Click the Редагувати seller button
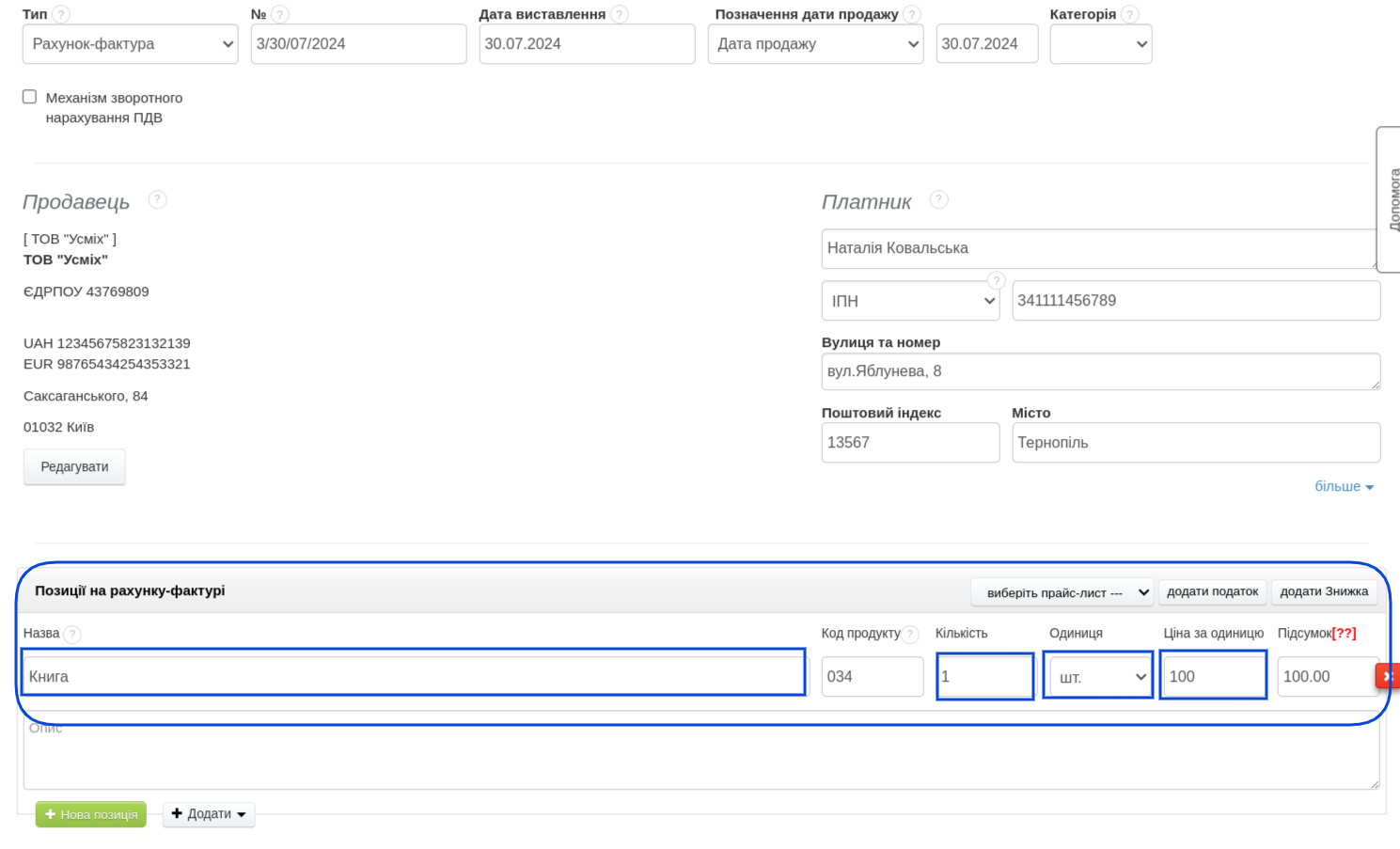The width and height of the screenshot is (1400, 849). 74,466
